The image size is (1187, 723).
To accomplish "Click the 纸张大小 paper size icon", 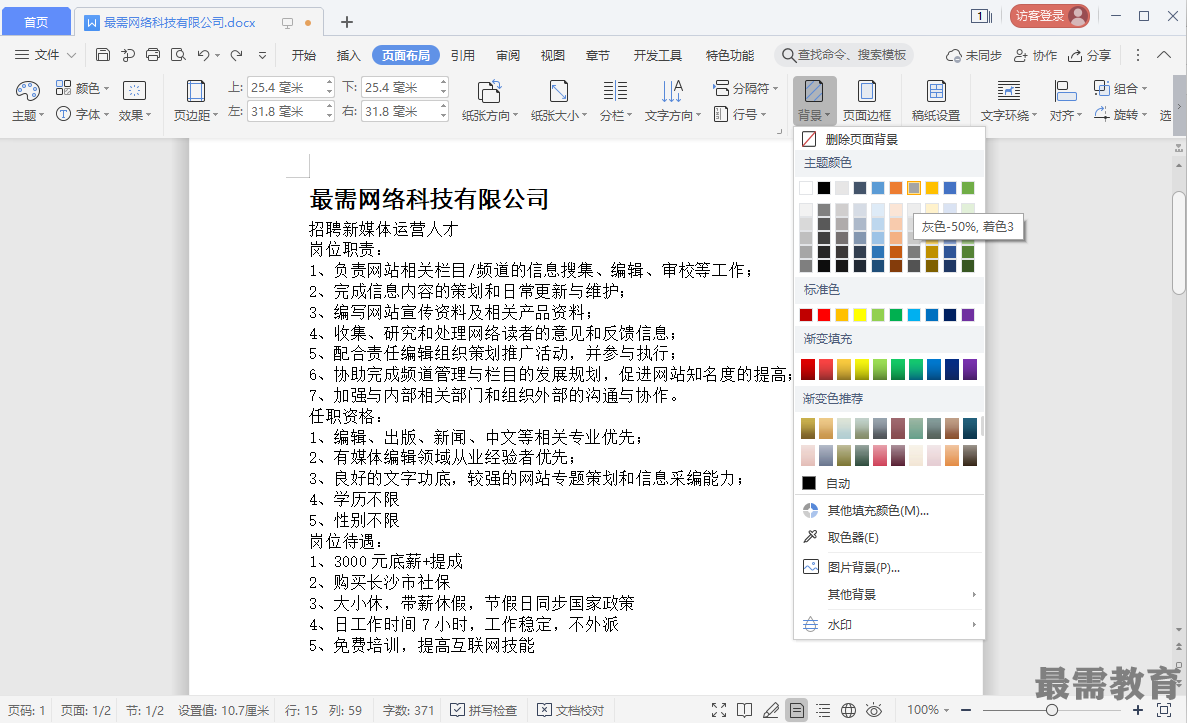I will [559, 92].
